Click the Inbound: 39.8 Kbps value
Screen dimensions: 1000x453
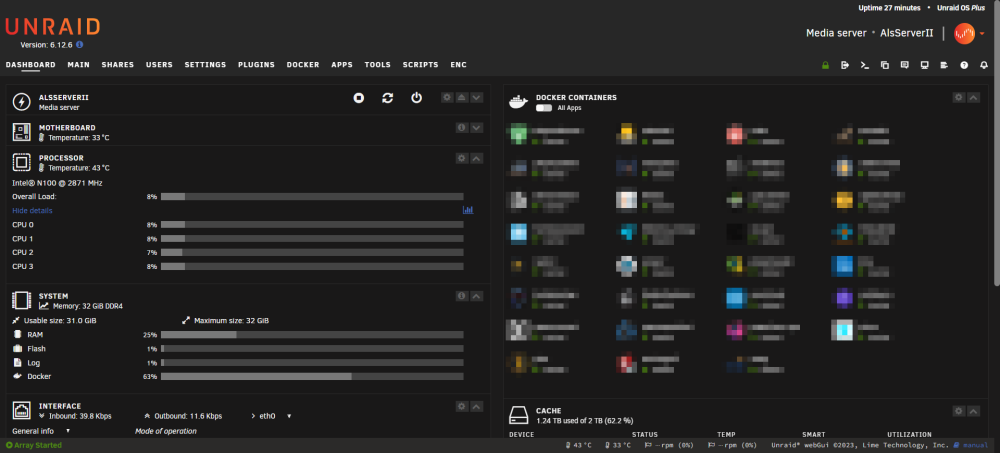[80, 416]
